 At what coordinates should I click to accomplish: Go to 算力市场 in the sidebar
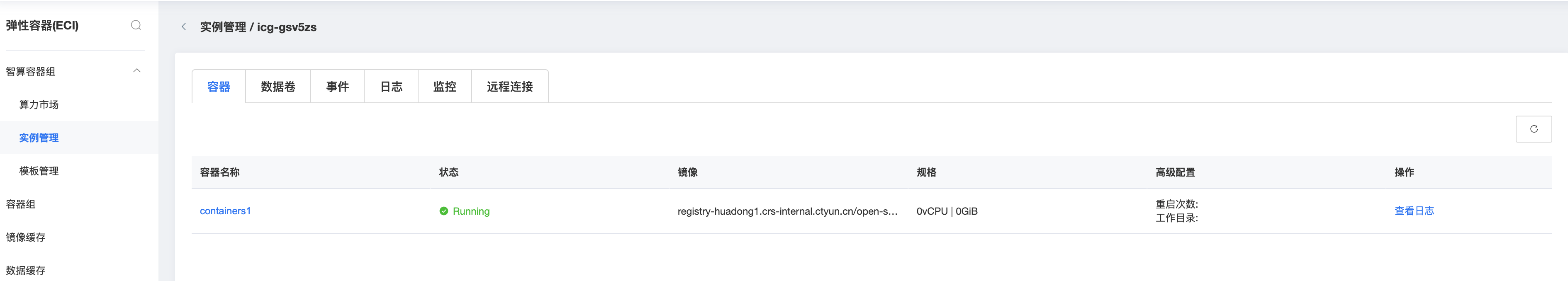[x=39, y=104]
